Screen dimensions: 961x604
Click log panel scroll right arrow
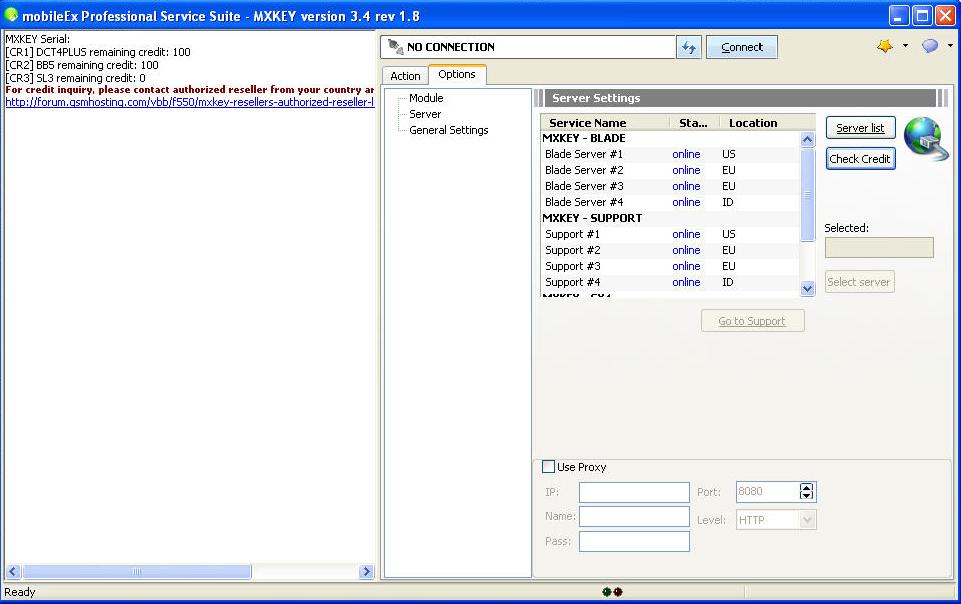pos(367,572)
